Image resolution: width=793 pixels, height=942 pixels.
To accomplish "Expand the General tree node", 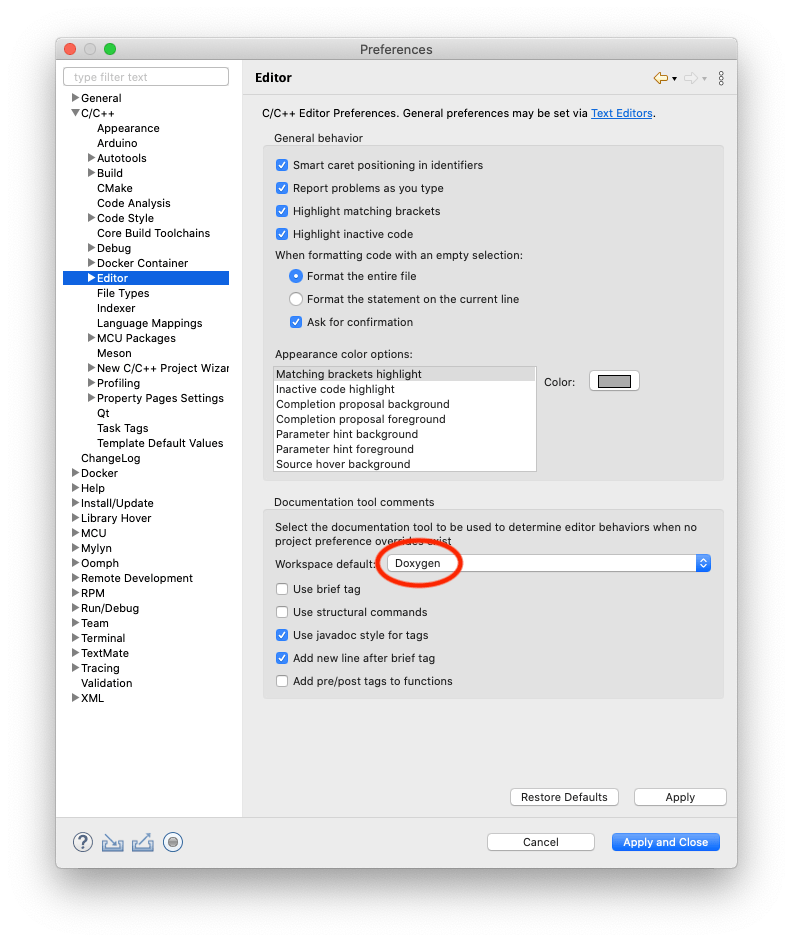I will pos(75,97).
